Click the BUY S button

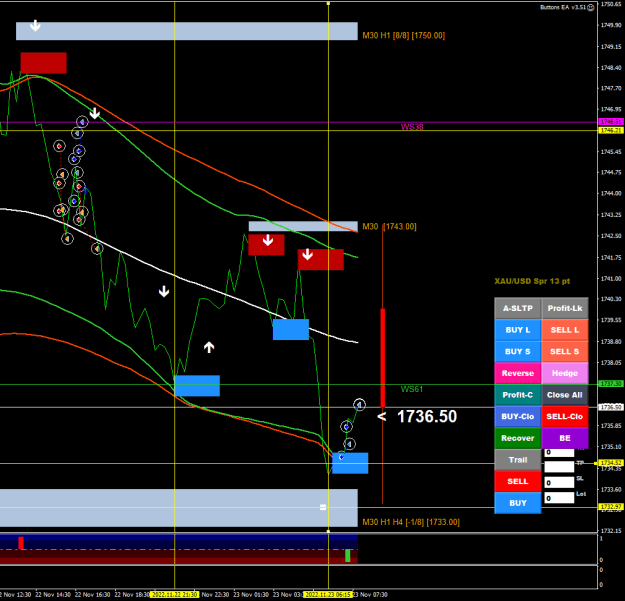pos(518,352)
